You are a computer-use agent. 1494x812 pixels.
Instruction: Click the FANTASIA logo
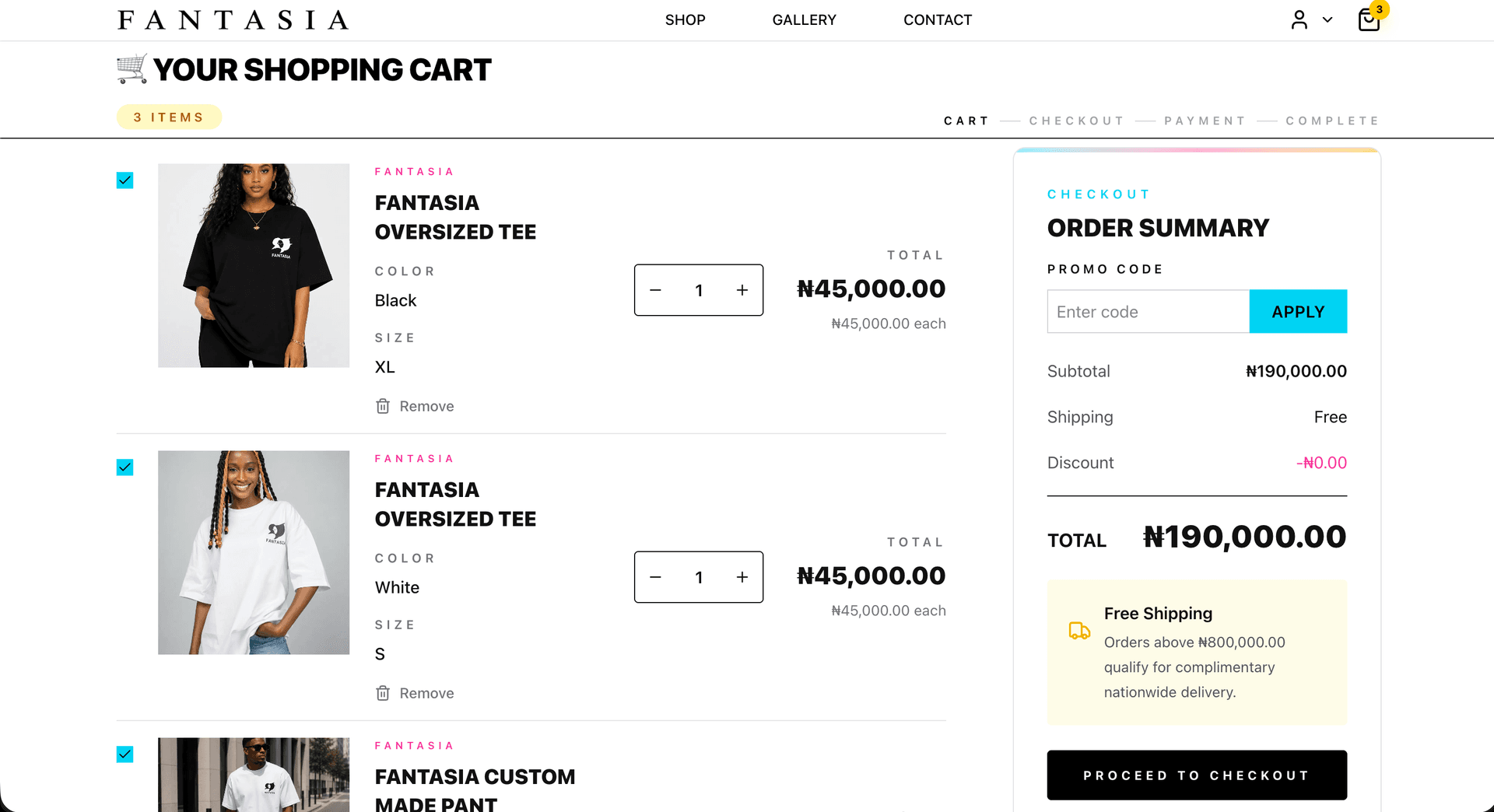click(233, 20)
